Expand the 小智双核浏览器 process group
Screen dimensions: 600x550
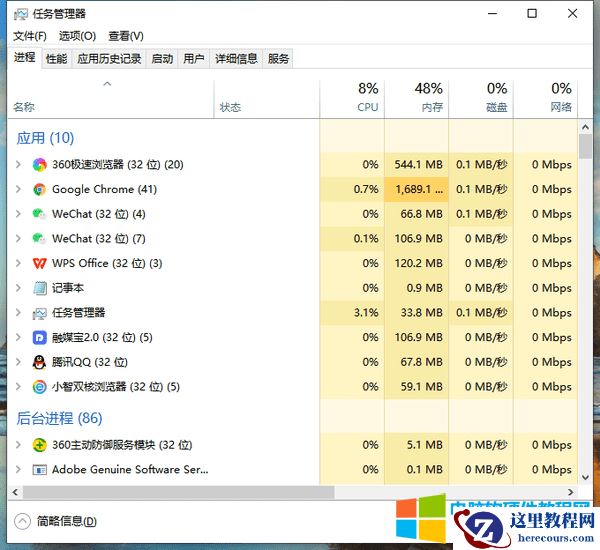pos(18,387)
